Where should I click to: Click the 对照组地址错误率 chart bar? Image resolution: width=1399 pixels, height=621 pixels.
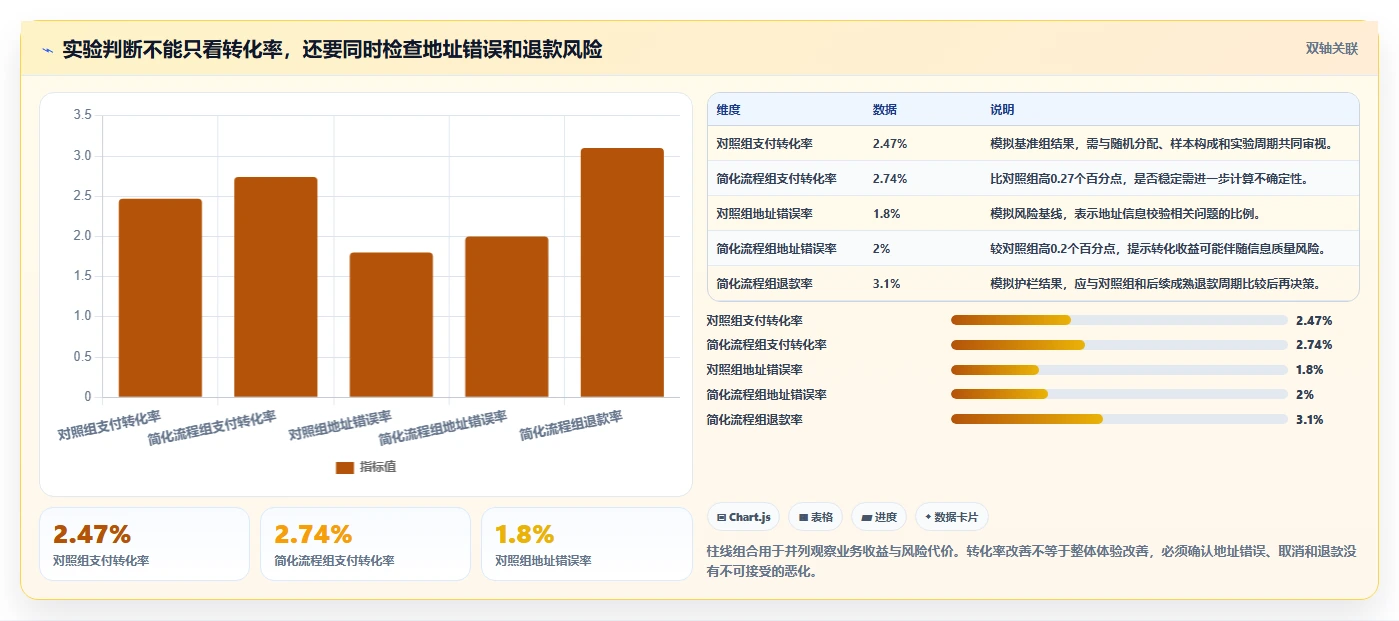(x=391, y=325)
